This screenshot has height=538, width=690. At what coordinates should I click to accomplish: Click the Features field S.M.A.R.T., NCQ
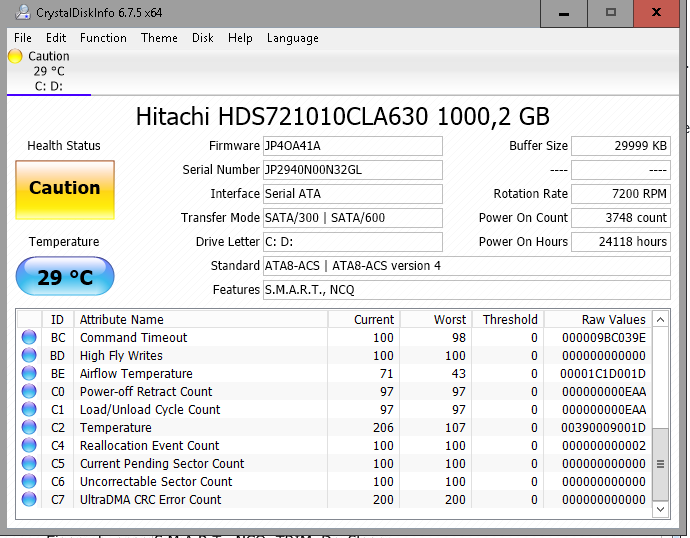467,290
